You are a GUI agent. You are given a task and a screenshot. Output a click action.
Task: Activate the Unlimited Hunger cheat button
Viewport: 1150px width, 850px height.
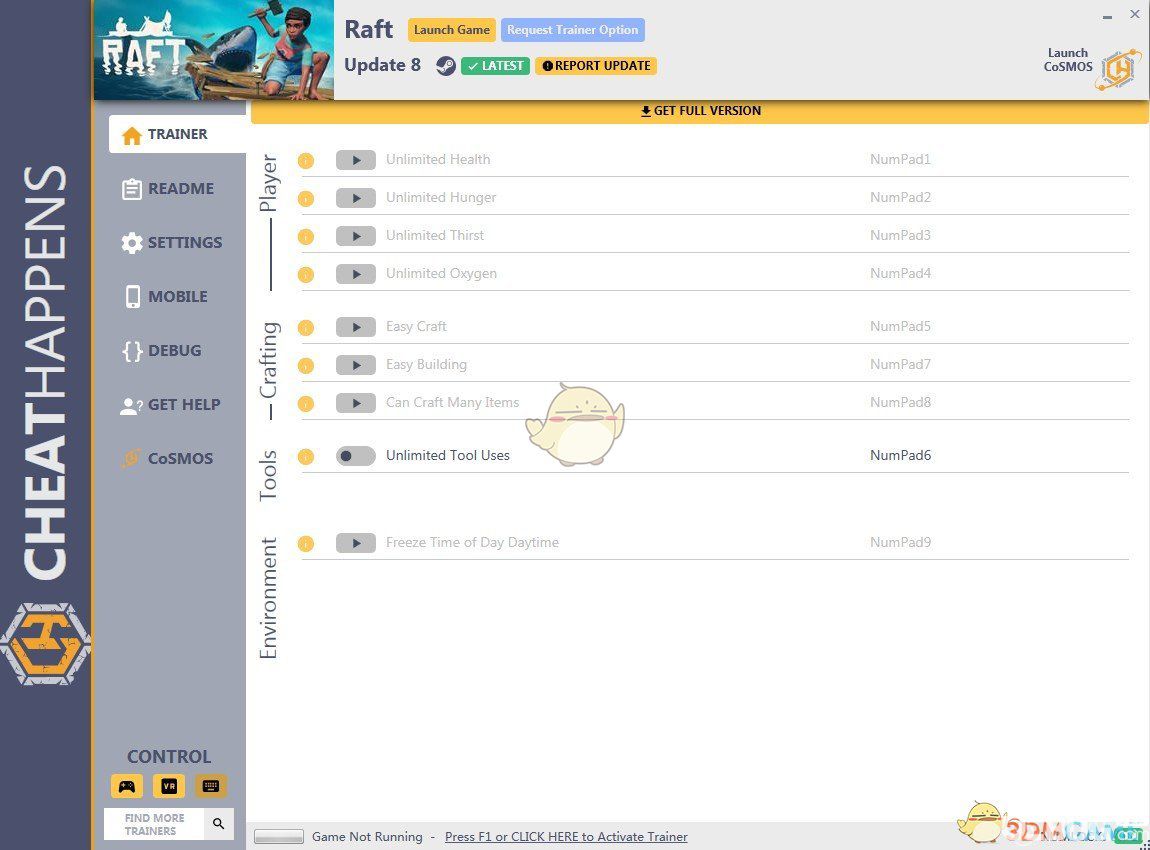click(356, 198)
